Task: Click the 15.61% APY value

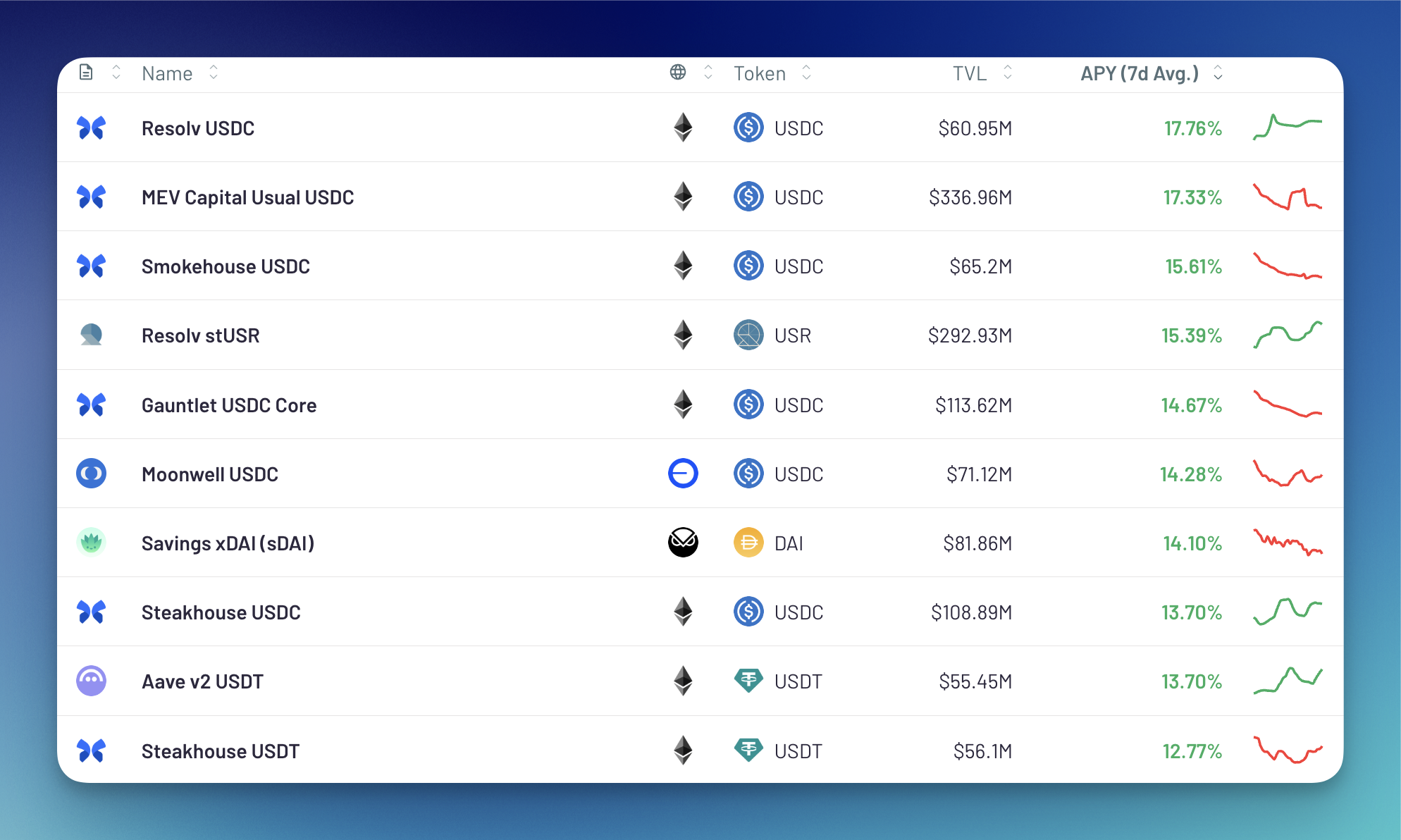Action: [1193, 266]
